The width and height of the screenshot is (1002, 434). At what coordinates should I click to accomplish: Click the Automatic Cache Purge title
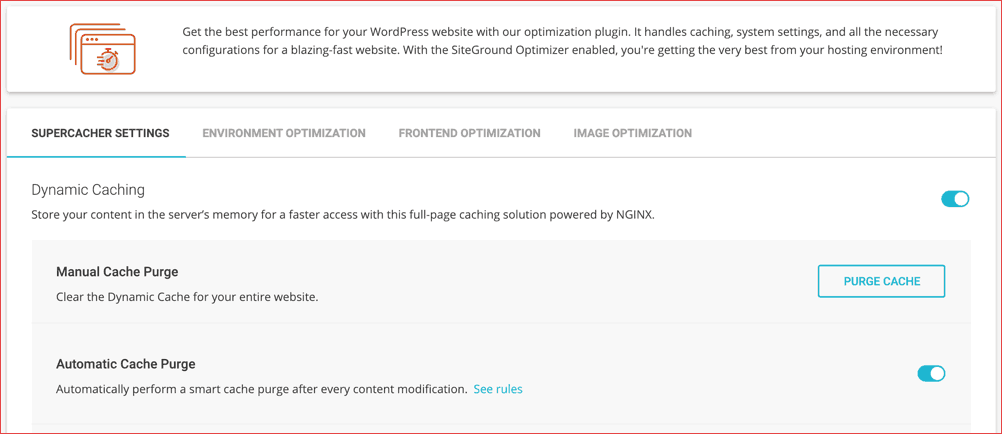pyautogui.click(x=126, y=364)
